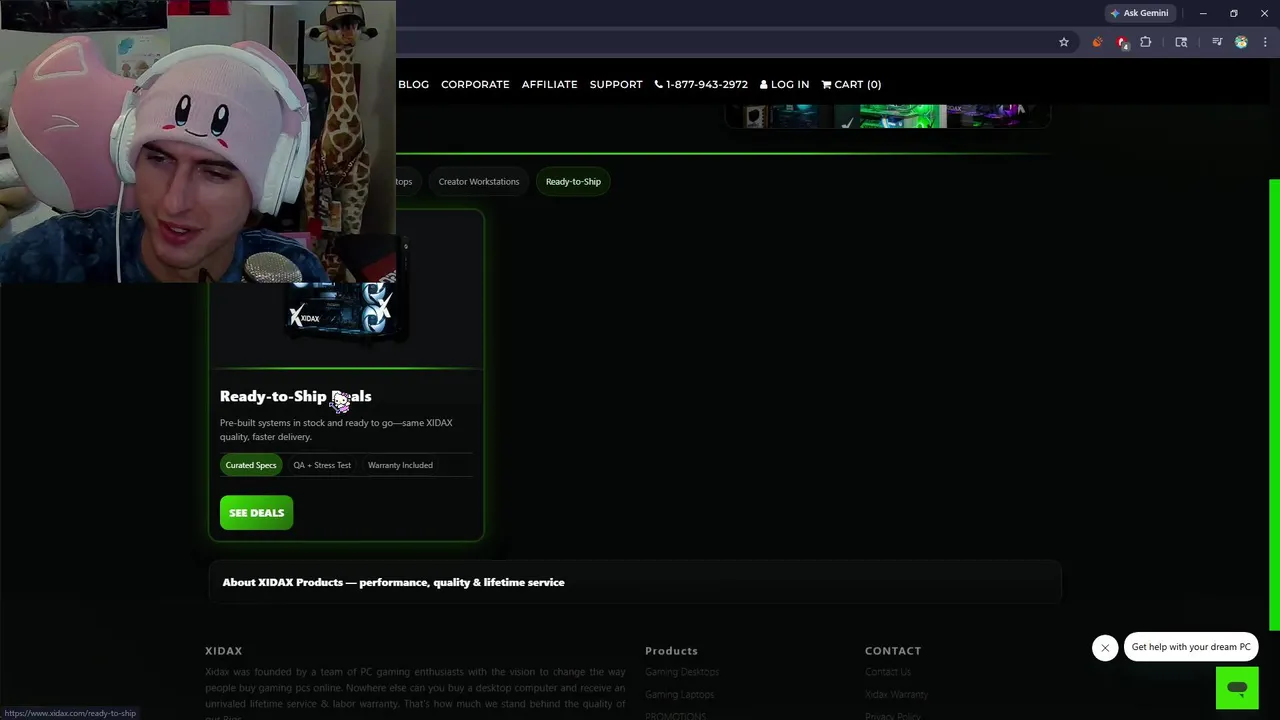
Task: Open the Google Lens search icon
Action: coord(1181,42)
